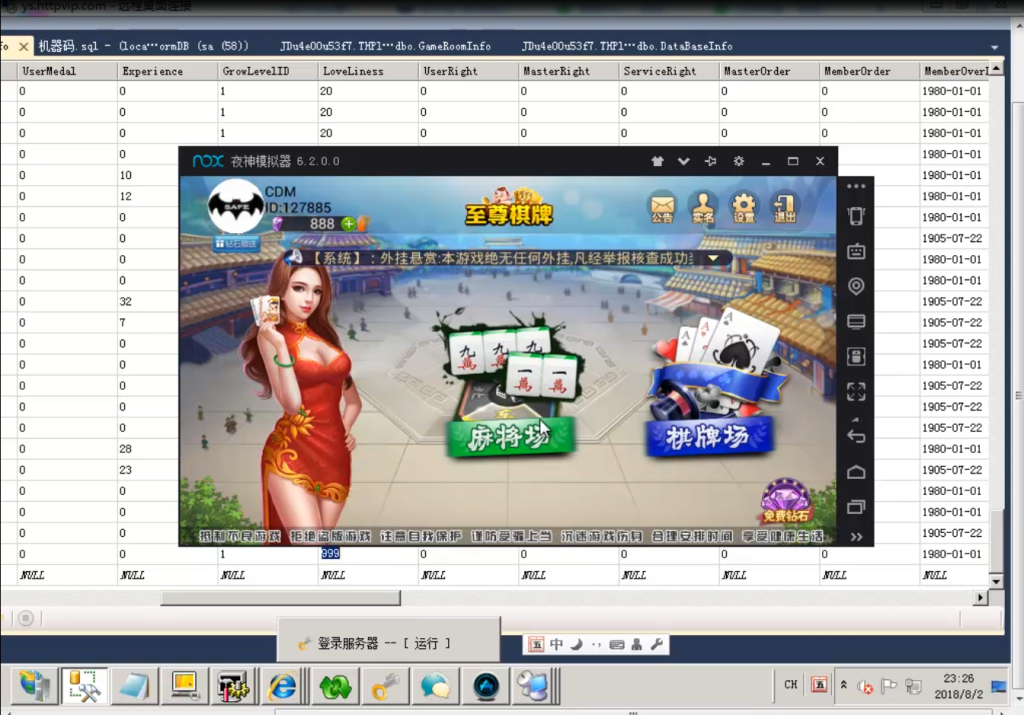
Task: Click Nox Android back arrow
Action: 856,436
